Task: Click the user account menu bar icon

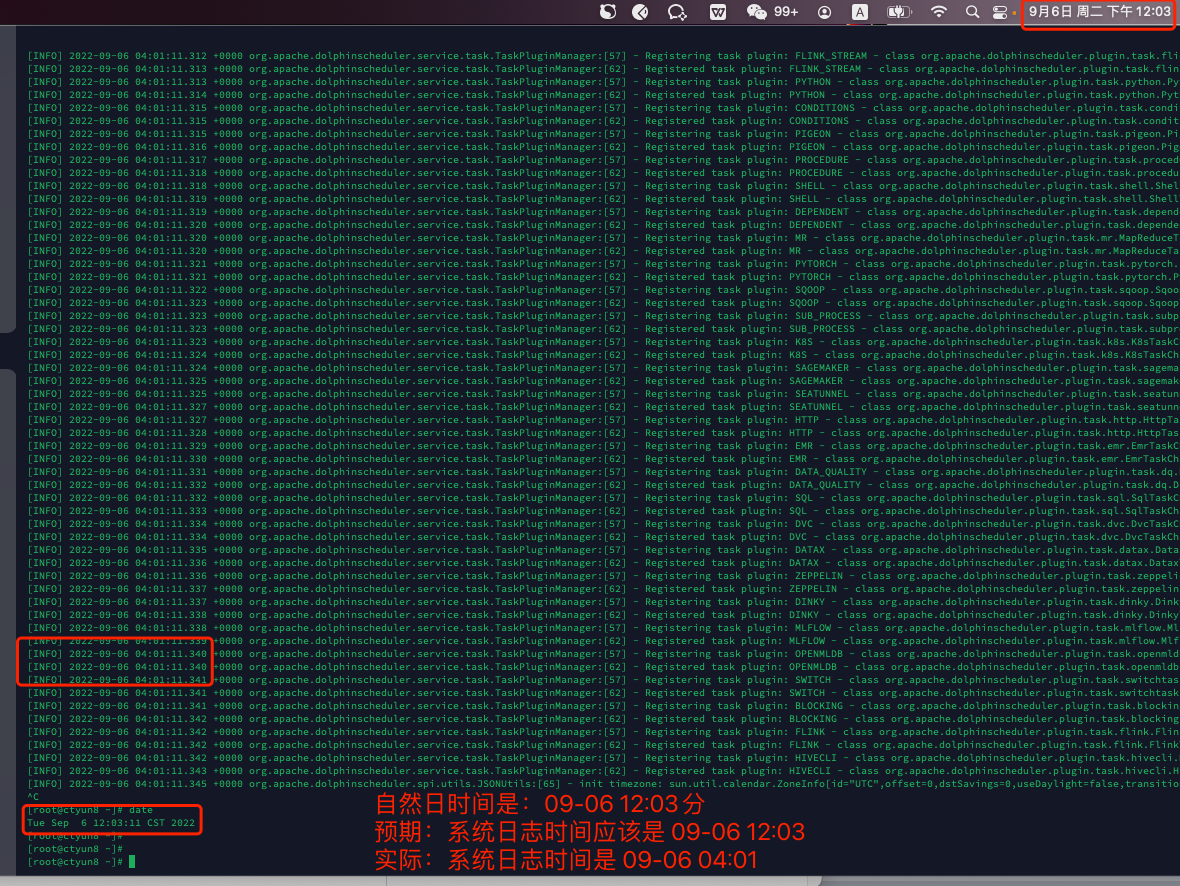Action: [825, 12]
